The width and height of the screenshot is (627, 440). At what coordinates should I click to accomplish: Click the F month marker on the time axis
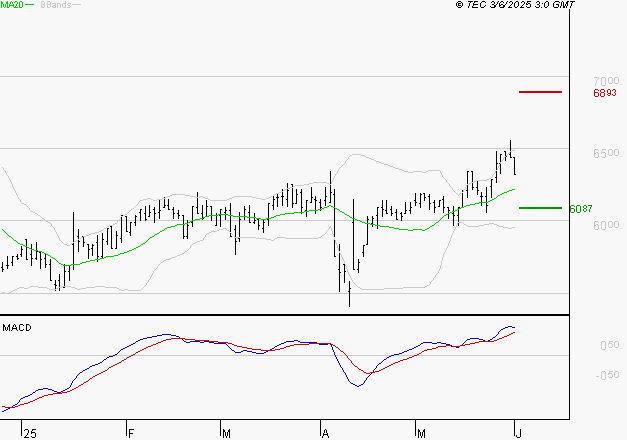click(x=131, y=434)
